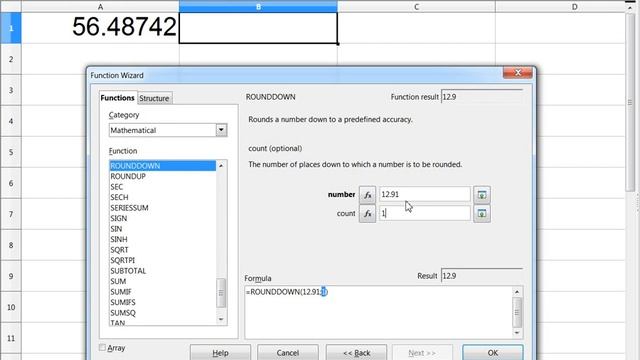Click formula box scroll down arrow
Viewport: 640px width, 360px height.
point(517,333)
